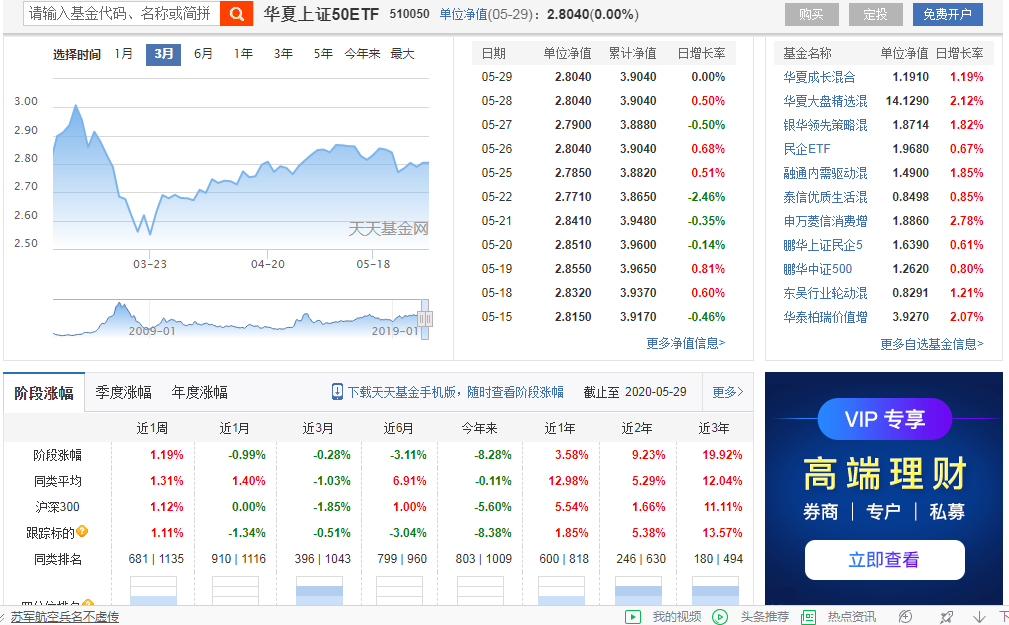Open fund 泰信优质生活混

tap(825, 197)
